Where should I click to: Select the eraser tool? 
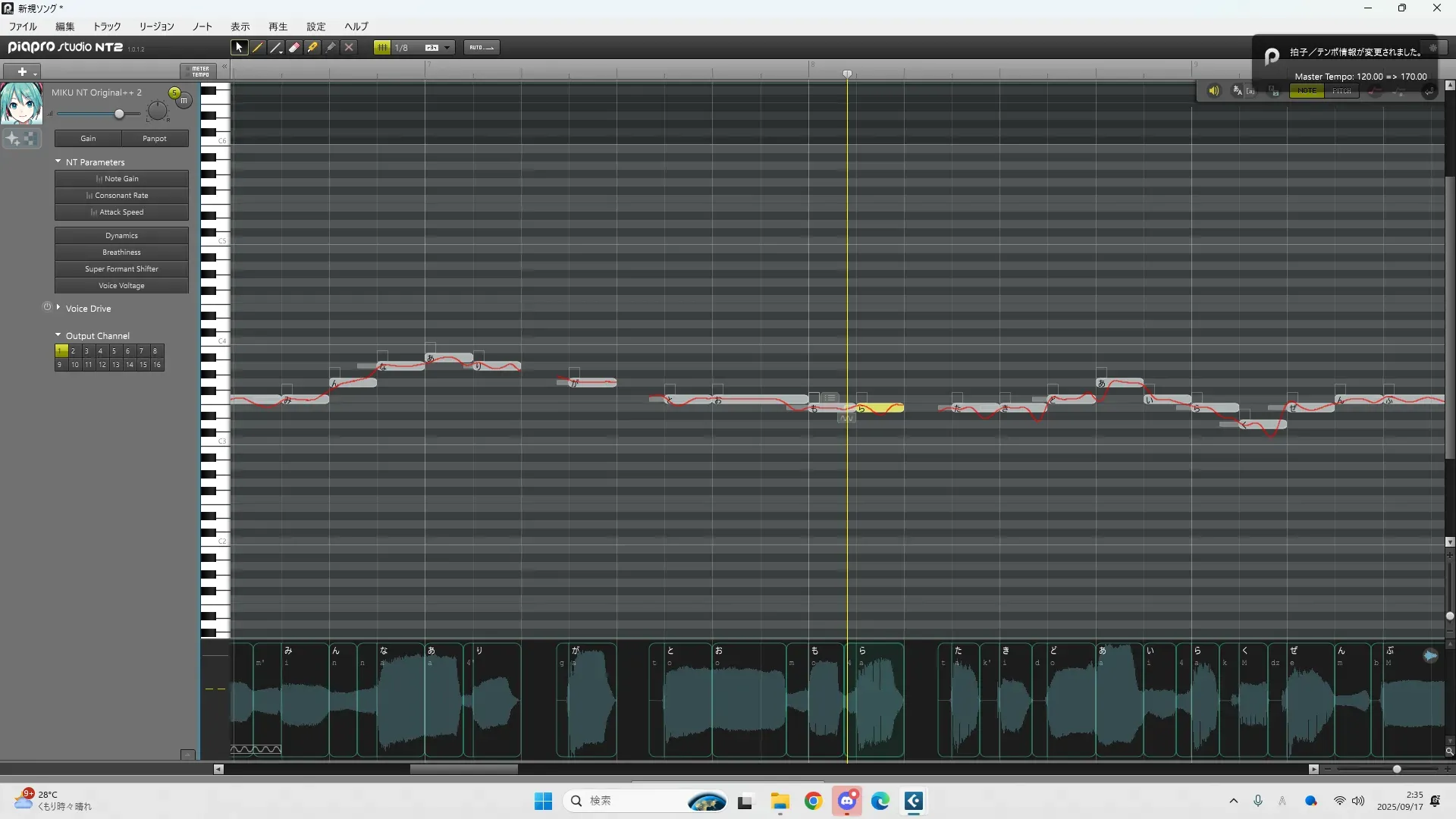click(294, 47)
